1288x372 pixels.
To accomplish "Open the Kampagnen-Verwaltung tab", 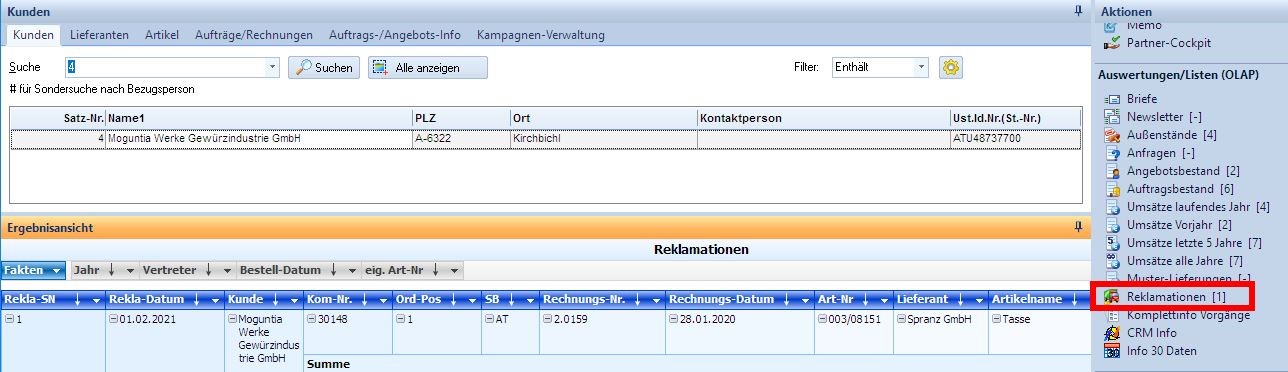I will pos(541,35).
